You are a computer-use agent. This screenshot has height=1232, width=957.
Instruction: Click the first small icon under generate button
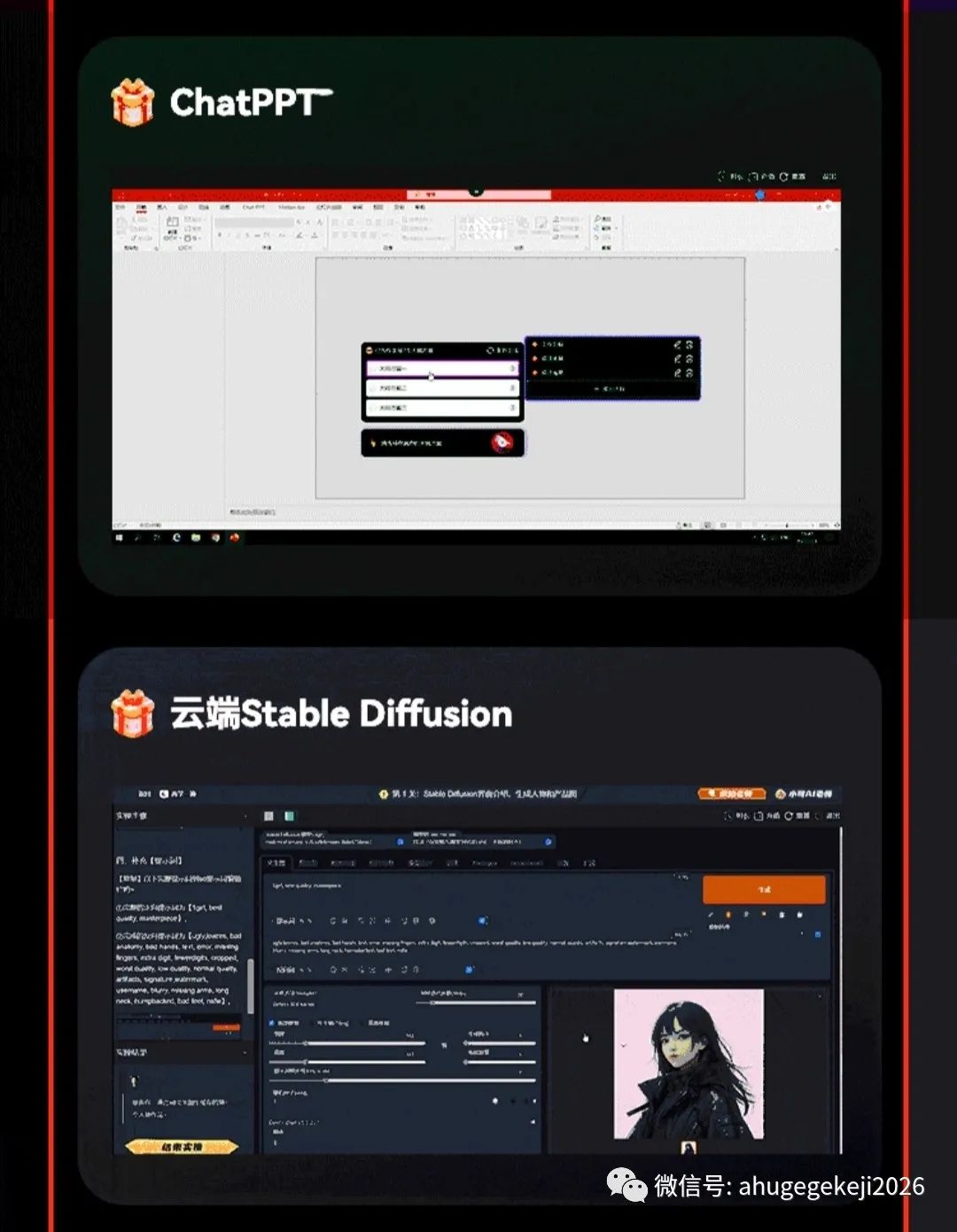[711, 915]
